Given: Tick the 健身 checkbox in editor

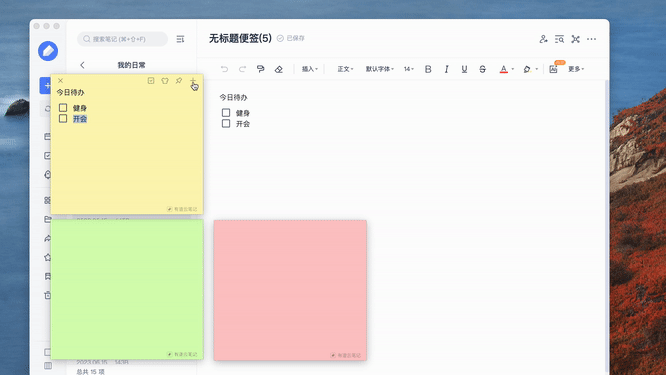Looking at the screenshot, I should click(x=226, y=113).
